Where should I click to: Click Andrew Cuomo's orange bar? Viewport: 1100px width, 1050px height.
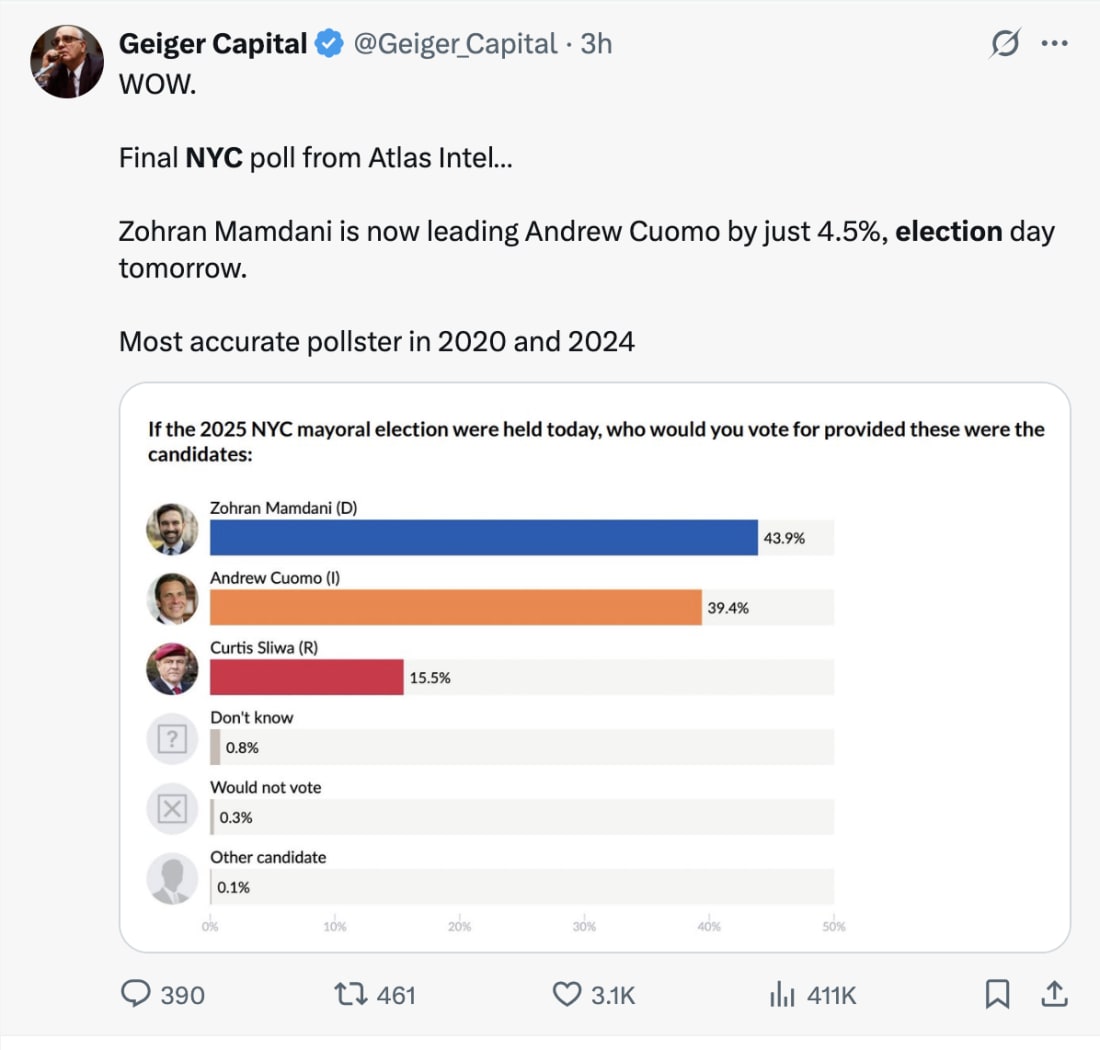point(455,608)
